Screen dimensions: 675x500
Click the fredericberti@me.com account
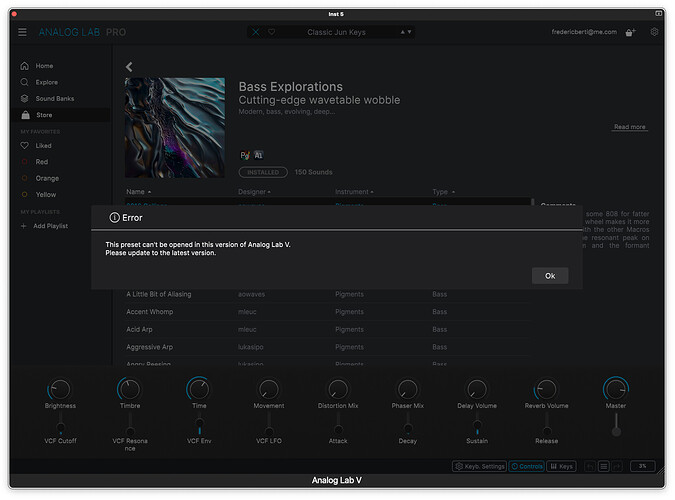coord(584,32)
